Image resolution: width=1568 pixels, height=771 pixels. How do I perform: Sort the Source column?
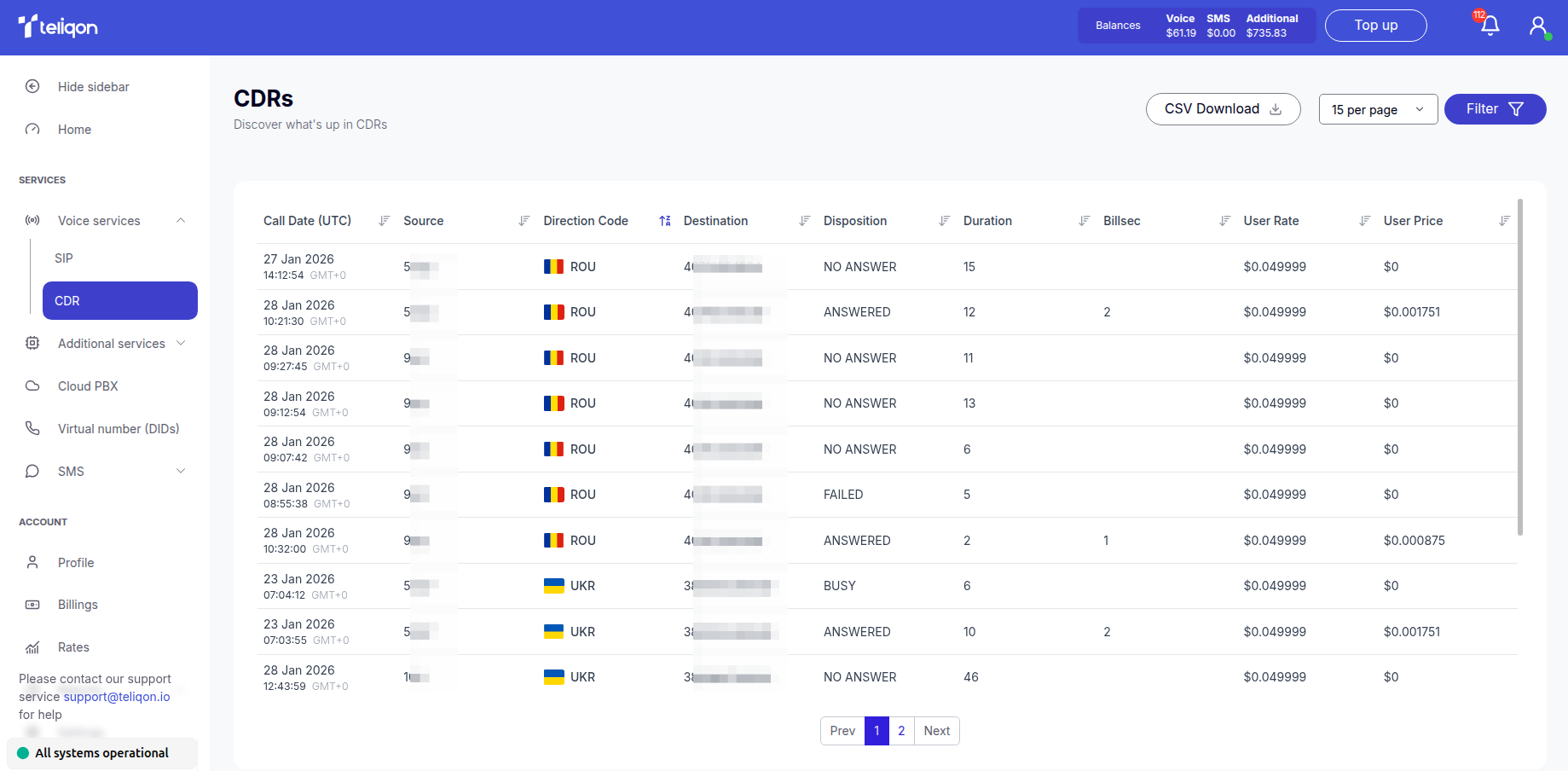[x=524, y=221]
